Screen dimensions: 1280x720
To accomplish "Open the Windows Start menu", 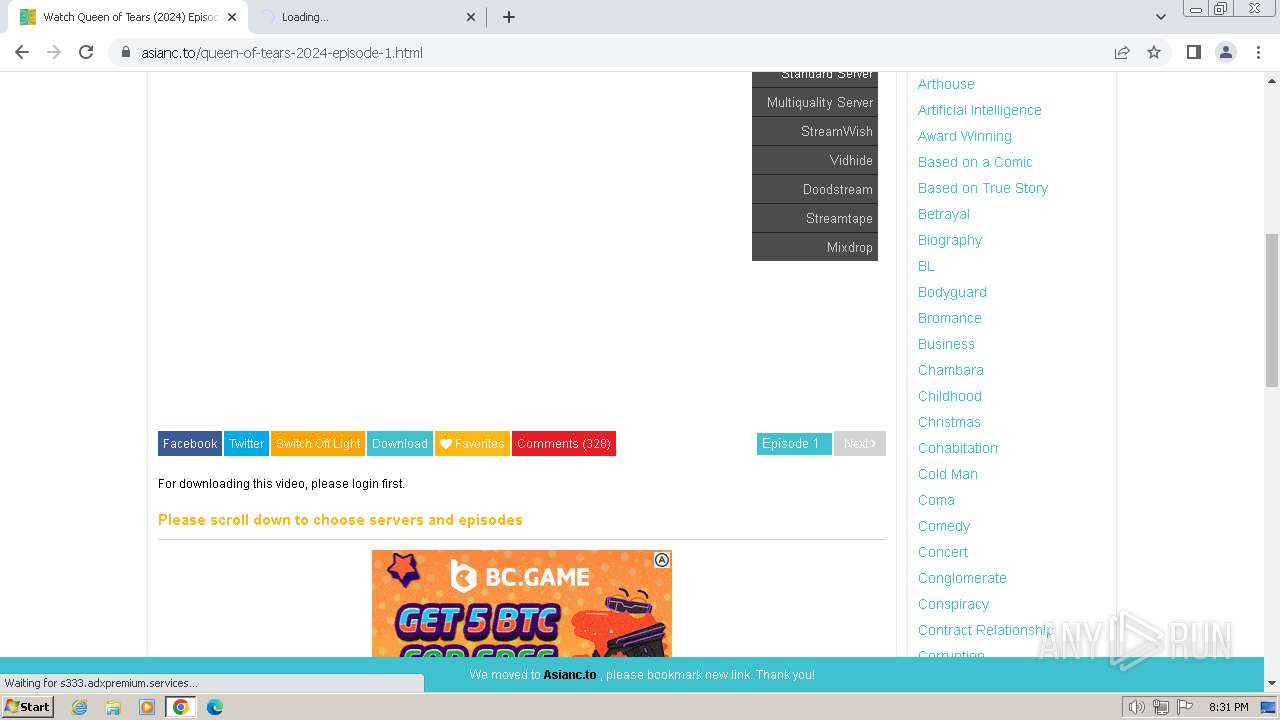I will 28,707.
